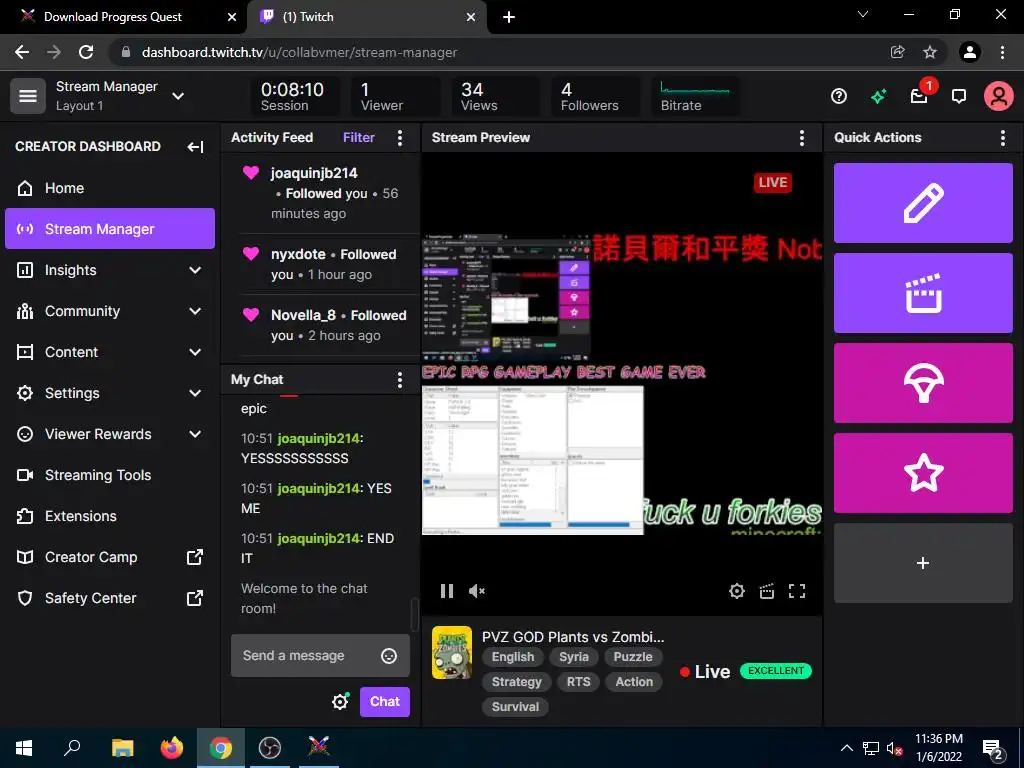Add a new quick action tile

point(923,563)
